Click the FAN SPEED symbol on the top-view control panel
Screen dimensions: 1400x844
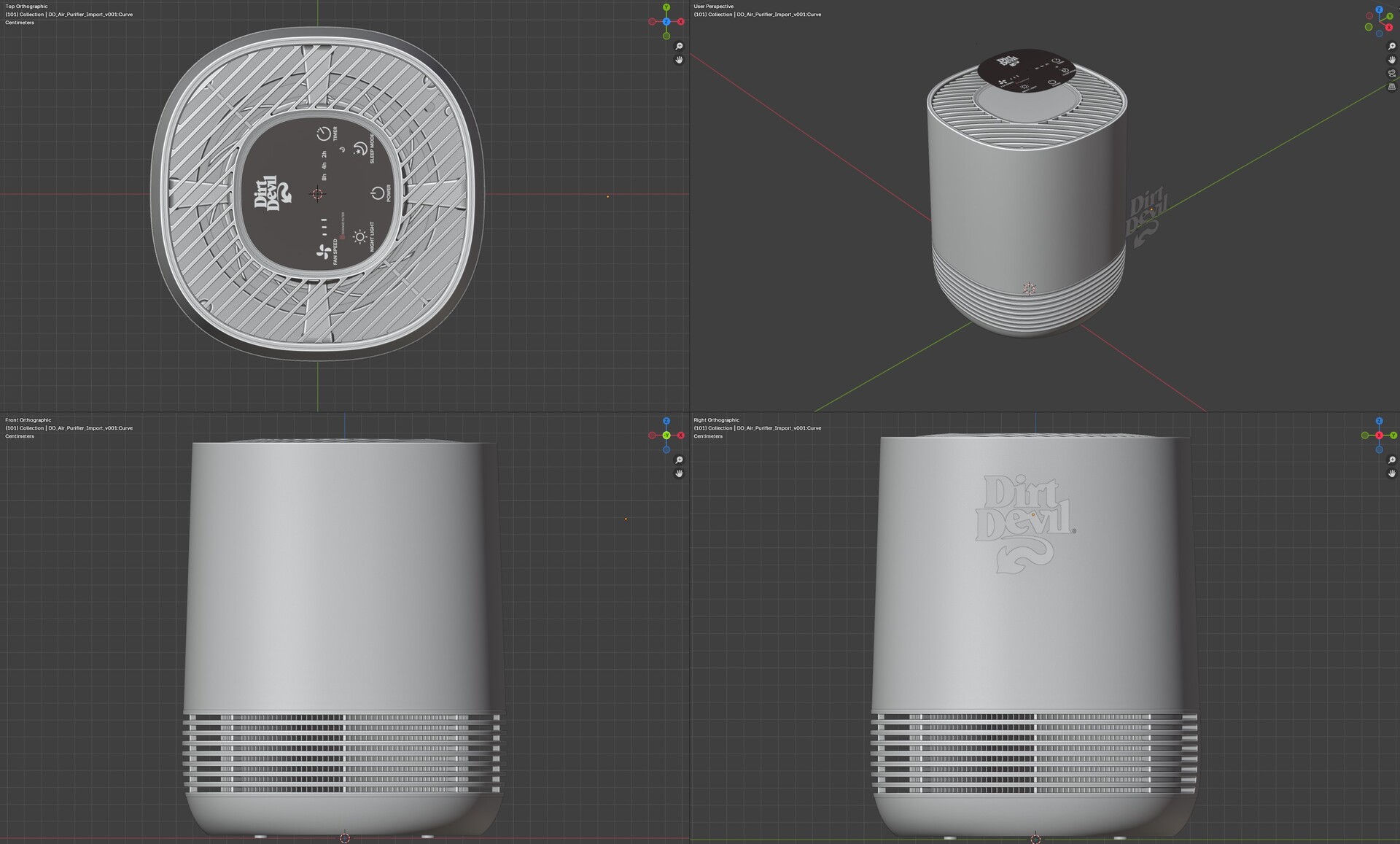323,253
